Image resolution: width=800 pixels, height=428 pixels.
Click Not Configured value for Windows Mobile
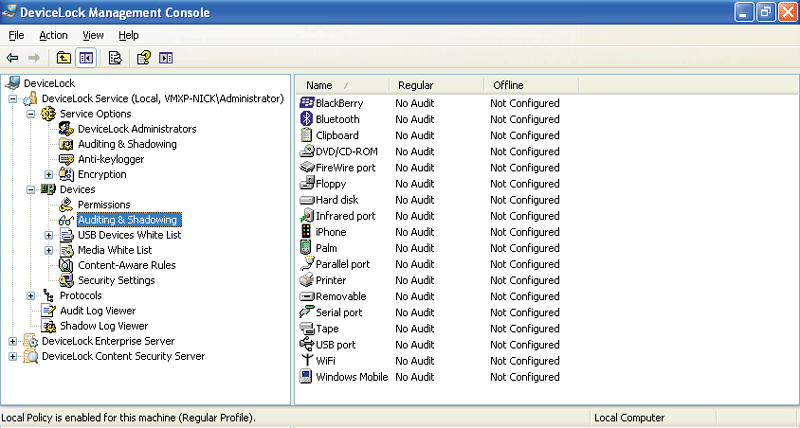[x=525, y=377]
